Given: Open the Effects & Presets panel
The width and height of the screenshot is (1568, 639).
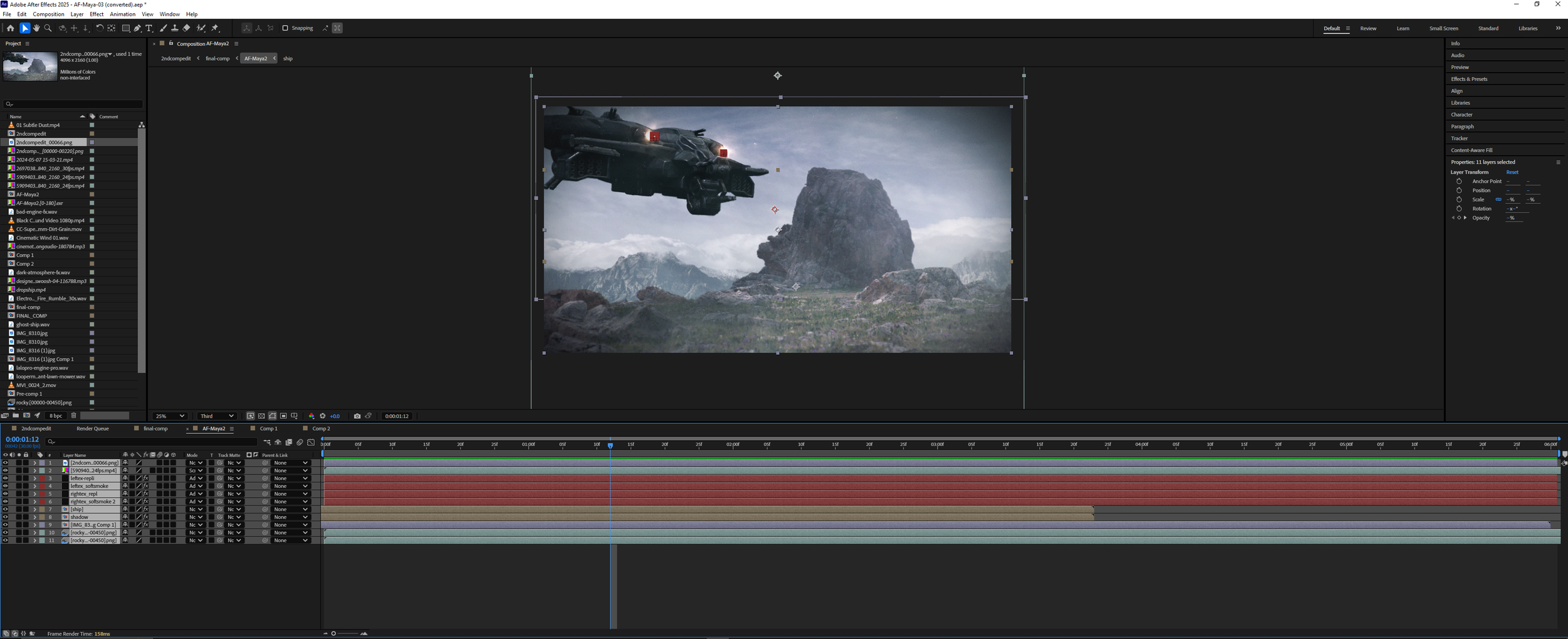Looking at the screenshot, I should pos(1469,79).
